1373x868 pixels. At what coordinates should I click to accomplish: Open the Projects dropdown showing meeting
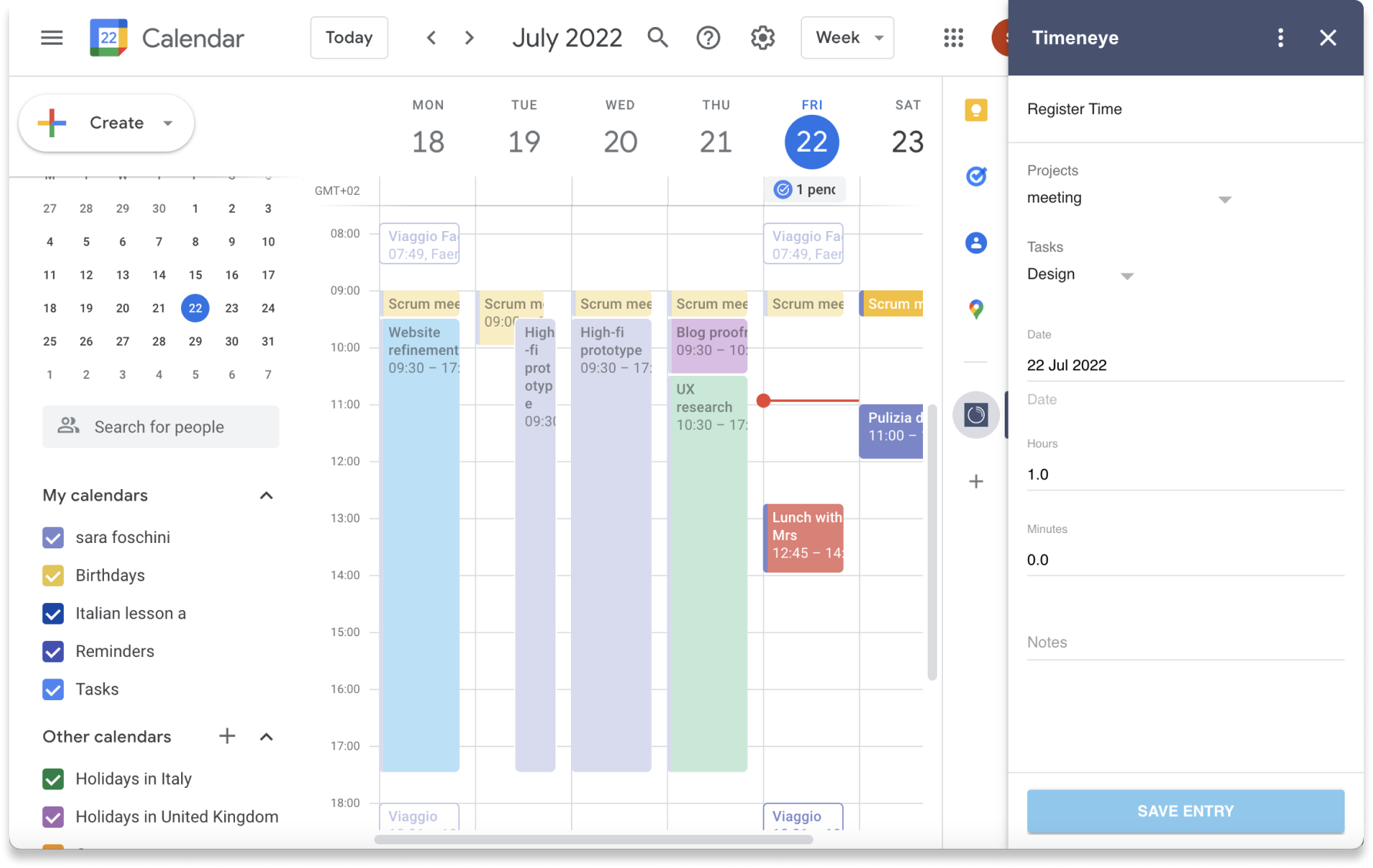click(x=1129, y=198)
